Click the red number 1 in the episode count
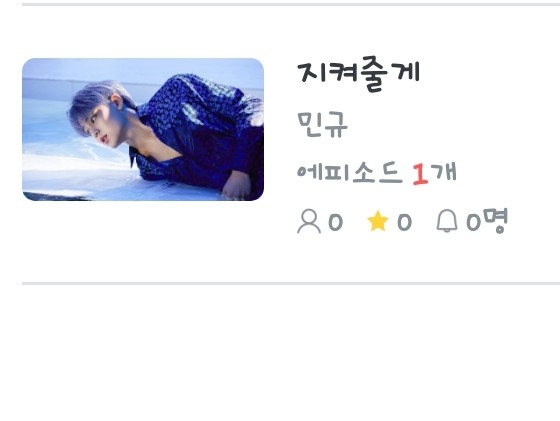This screenshot has width=560, height=421. (420, 174)
